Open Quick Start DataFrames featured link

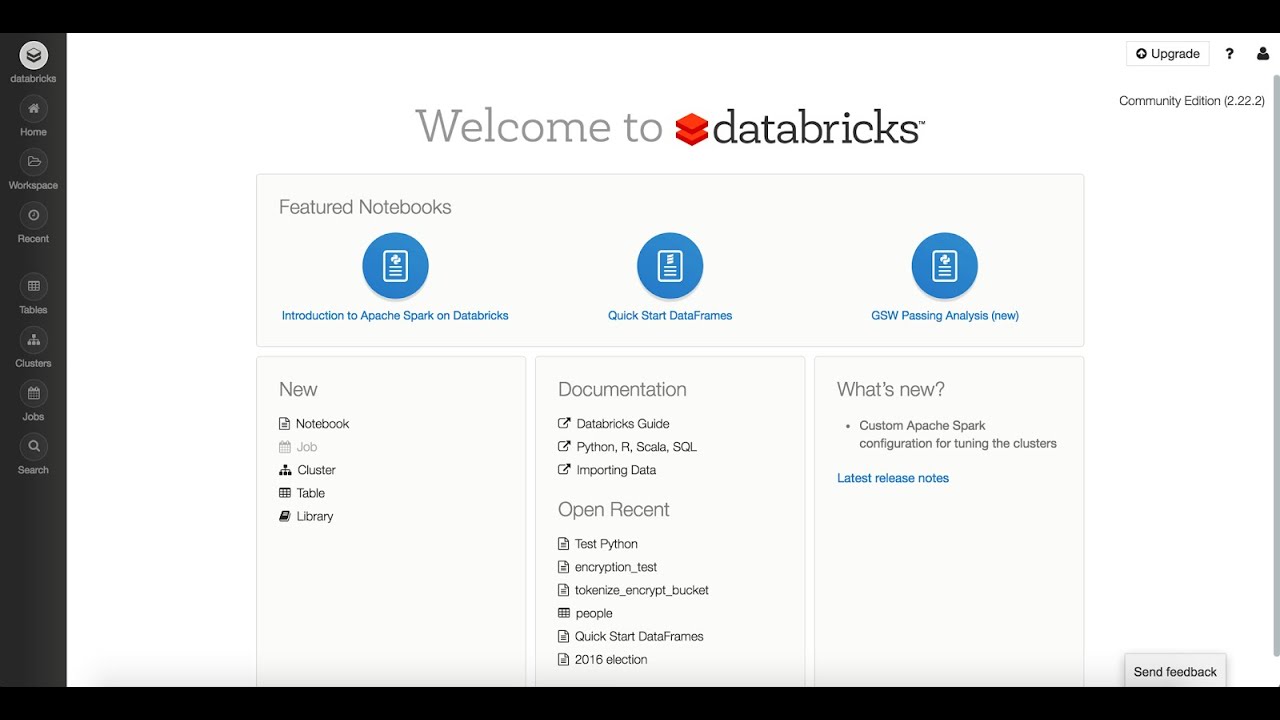pyautogui.click(x=670, y=315)
